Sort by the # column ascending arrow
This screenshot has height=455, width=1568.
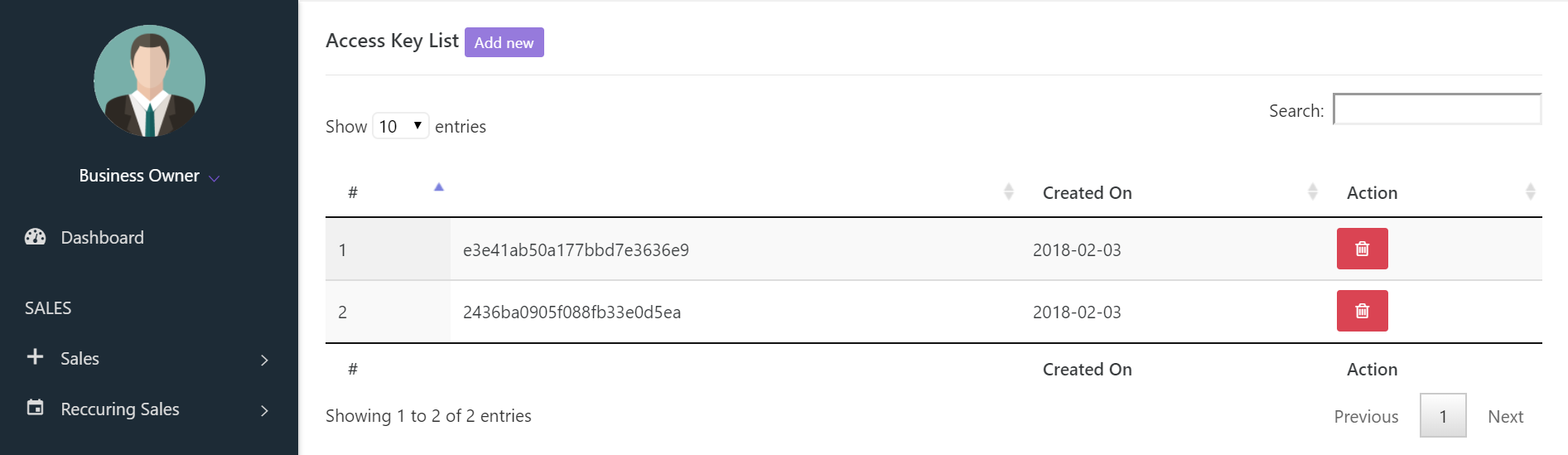pyautogui.click(x=439, y=187)
